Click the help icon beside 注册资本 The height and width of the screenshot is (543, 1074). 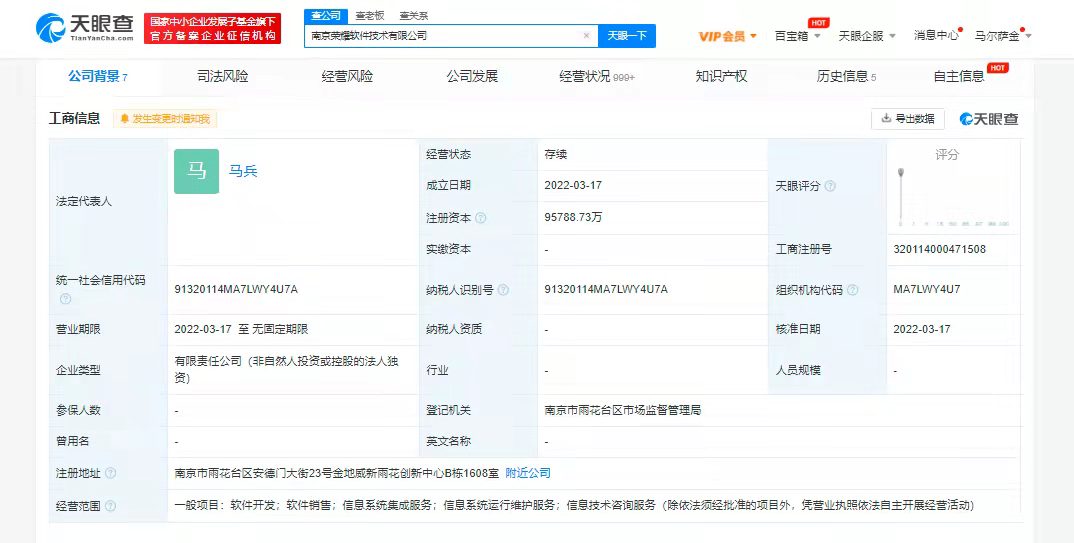click(x=481, y=218)
